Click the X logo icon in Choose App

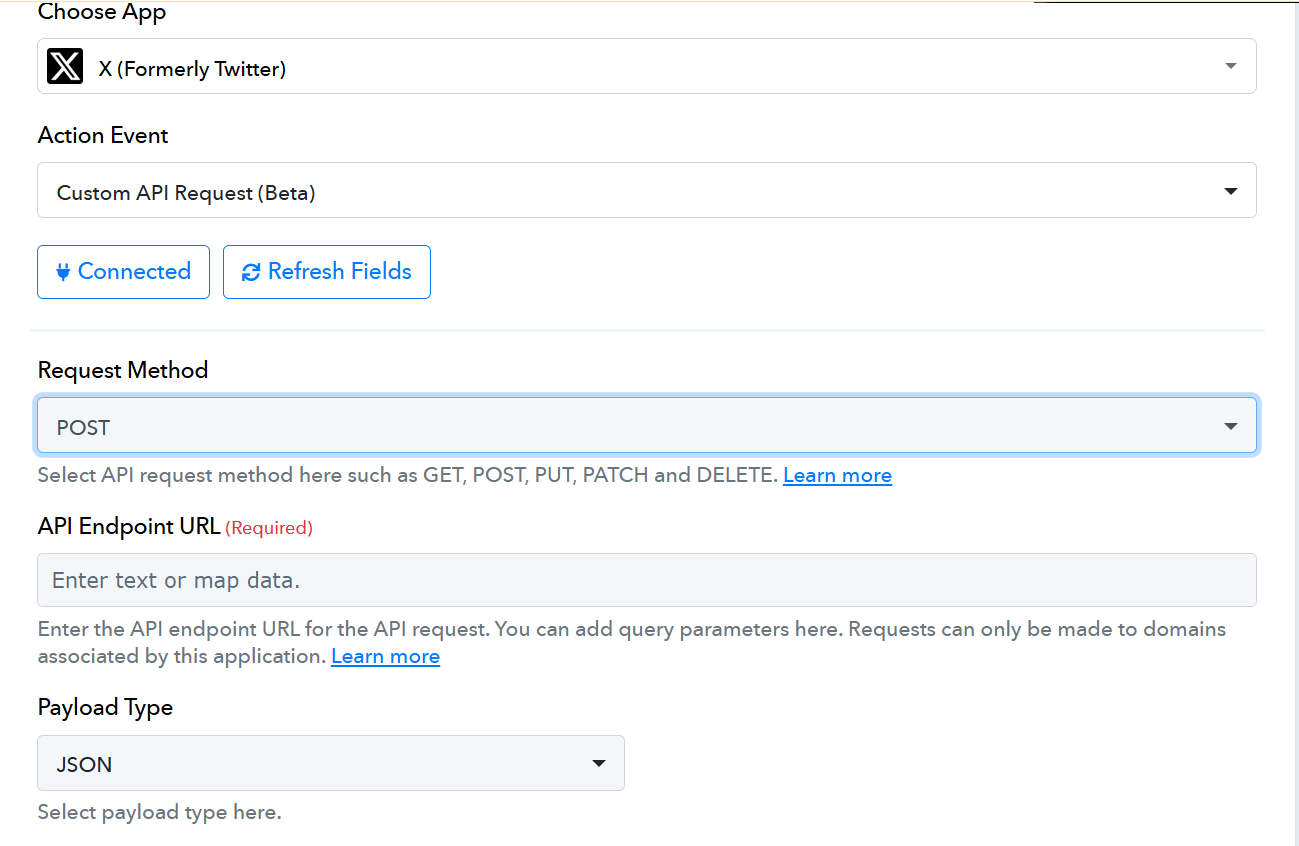click(x=65, y=67)
